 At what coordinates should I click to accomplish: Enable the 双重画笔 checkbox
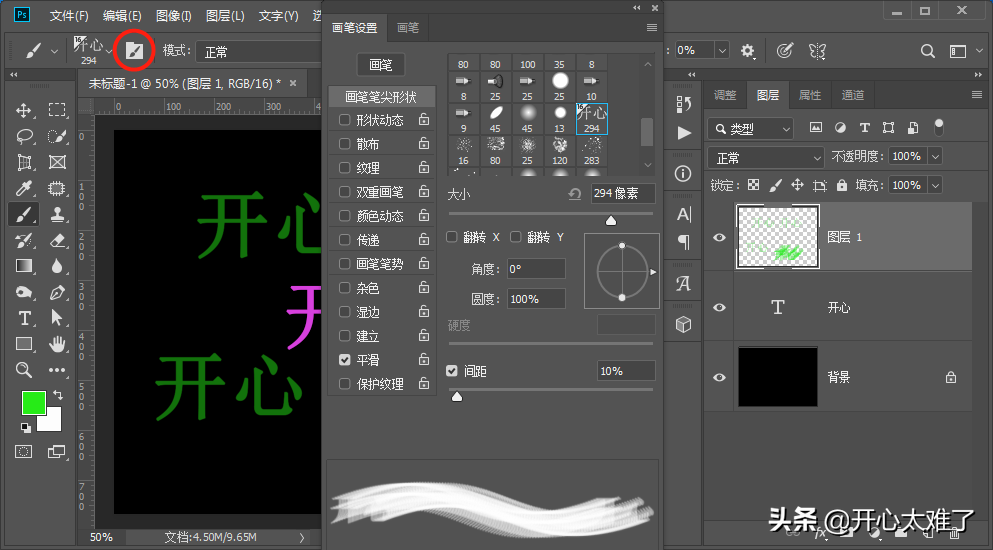345,192
